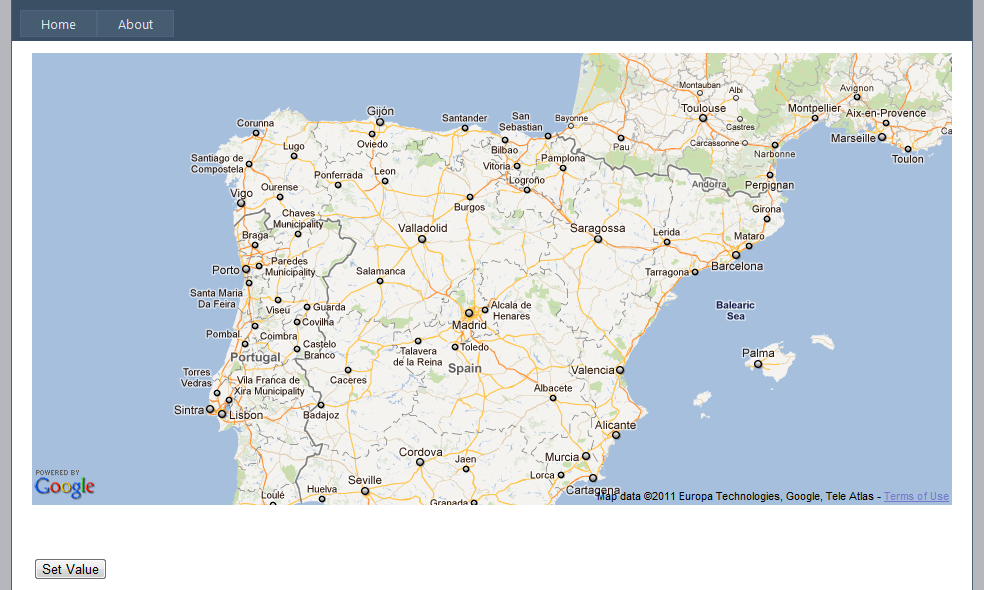Click the Set Value button
Screen dimensions: 984x590
pyautogui.click(x=70, y=569)
